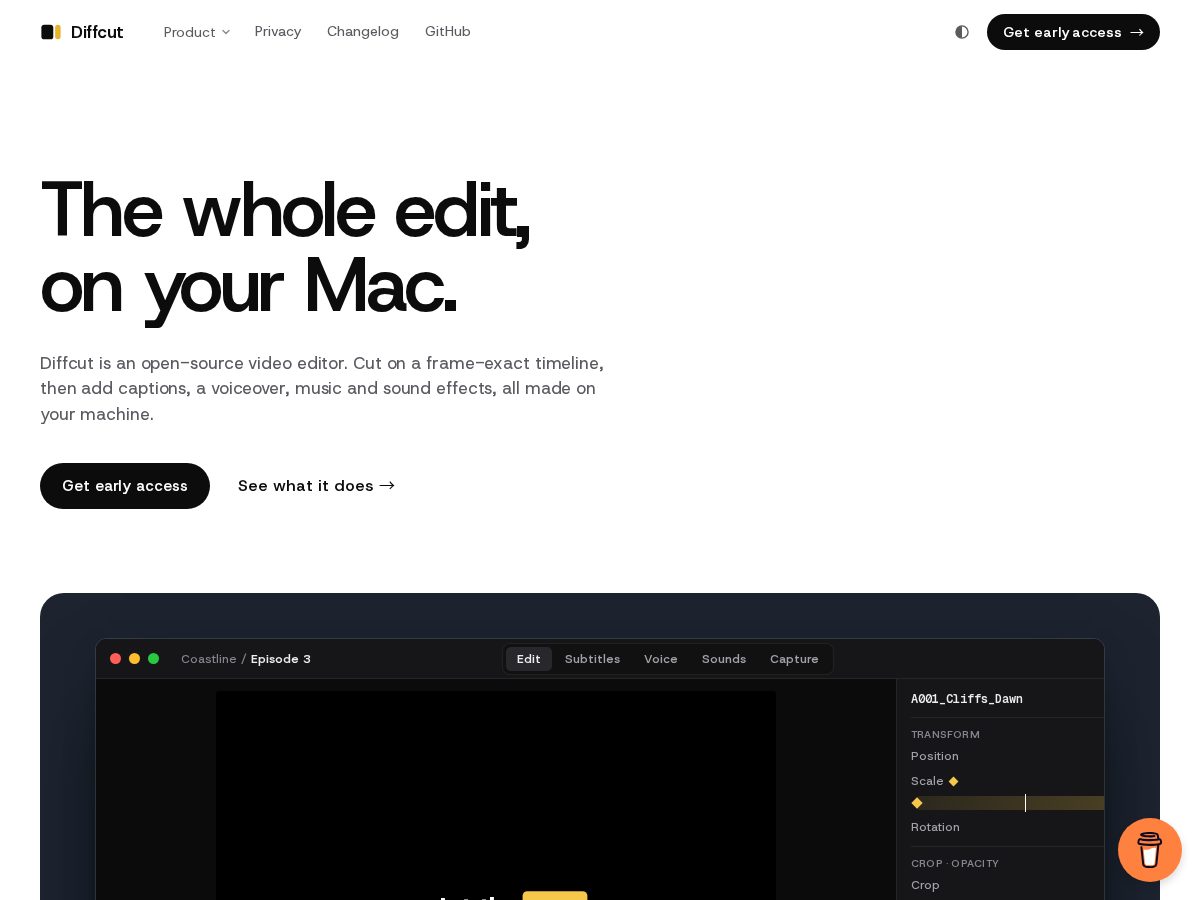
Task: Click the Scale keyframe diamond icon
Action: click(953, 781)
